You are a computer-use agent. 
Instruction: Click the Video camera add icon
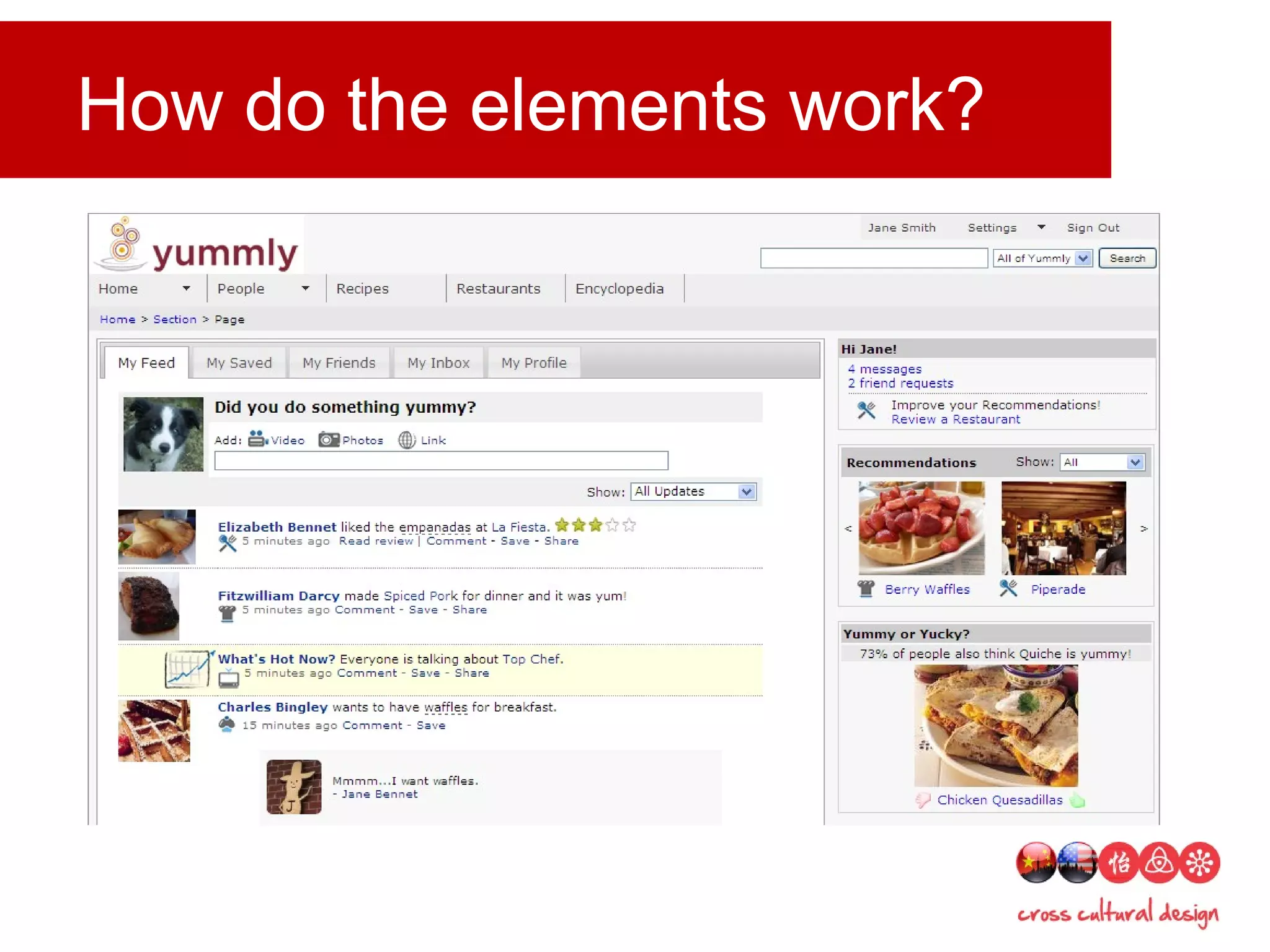tap(257, 439)
